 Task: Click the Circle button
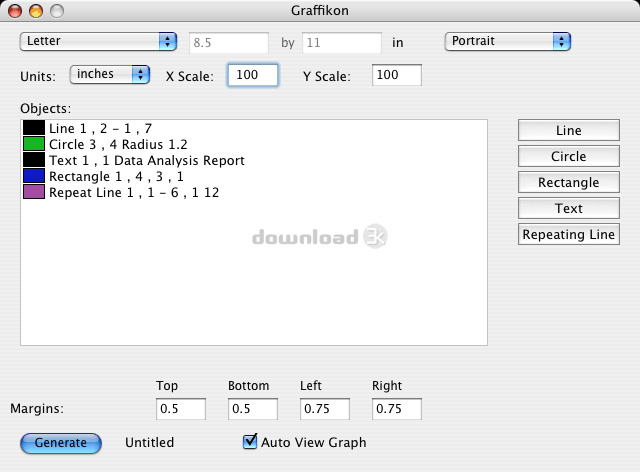[568, 157]
